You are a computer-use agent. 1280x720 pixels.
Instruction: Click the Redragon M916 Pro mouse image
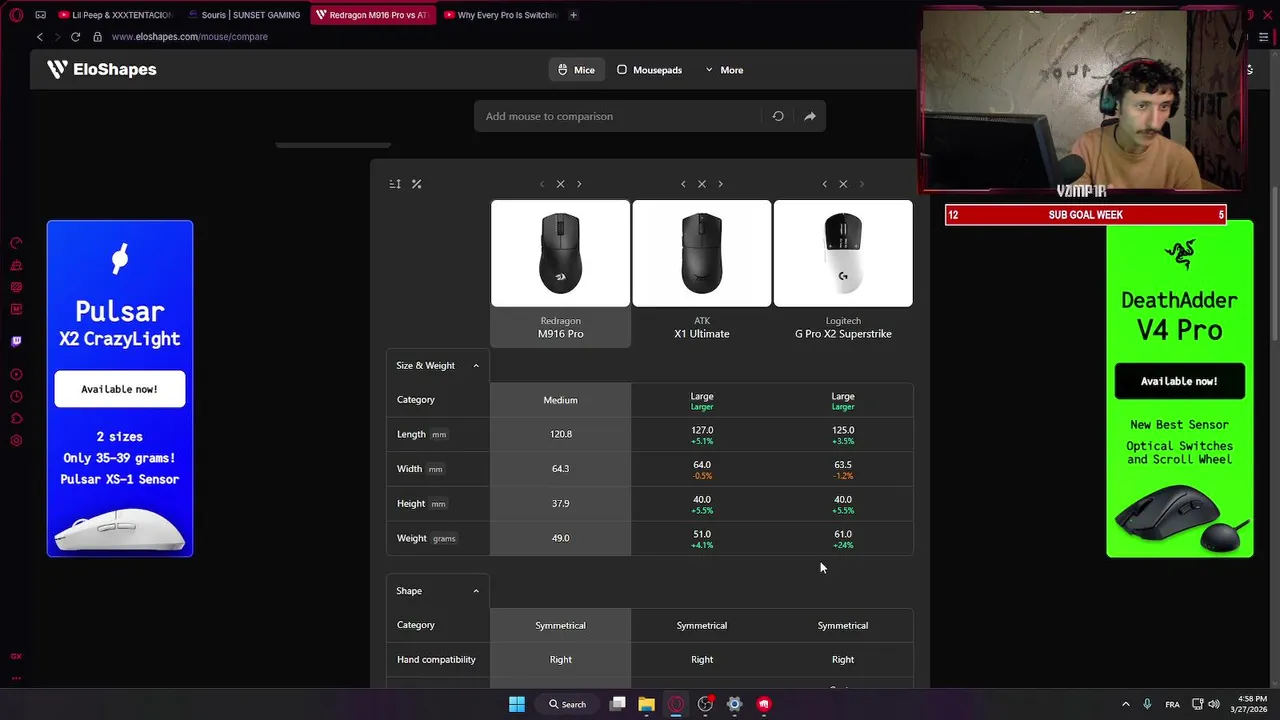pos(560,253)
